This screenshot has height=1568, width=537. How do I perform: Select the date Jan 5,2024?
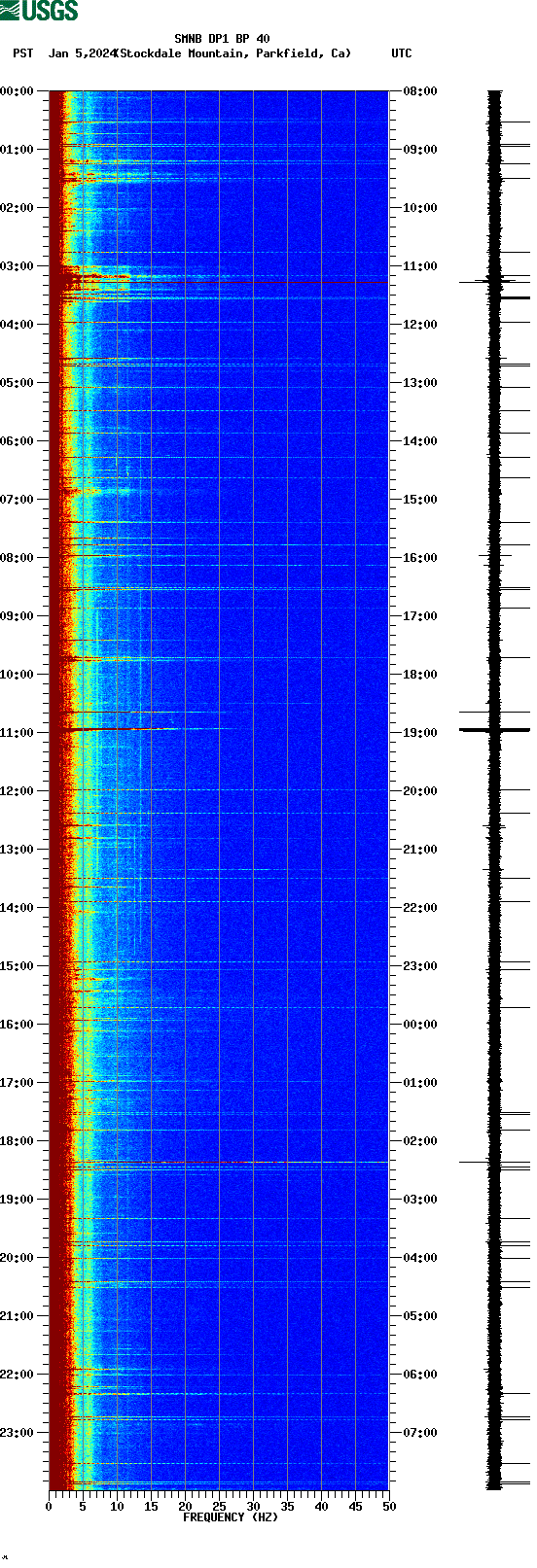coord(82,53)
